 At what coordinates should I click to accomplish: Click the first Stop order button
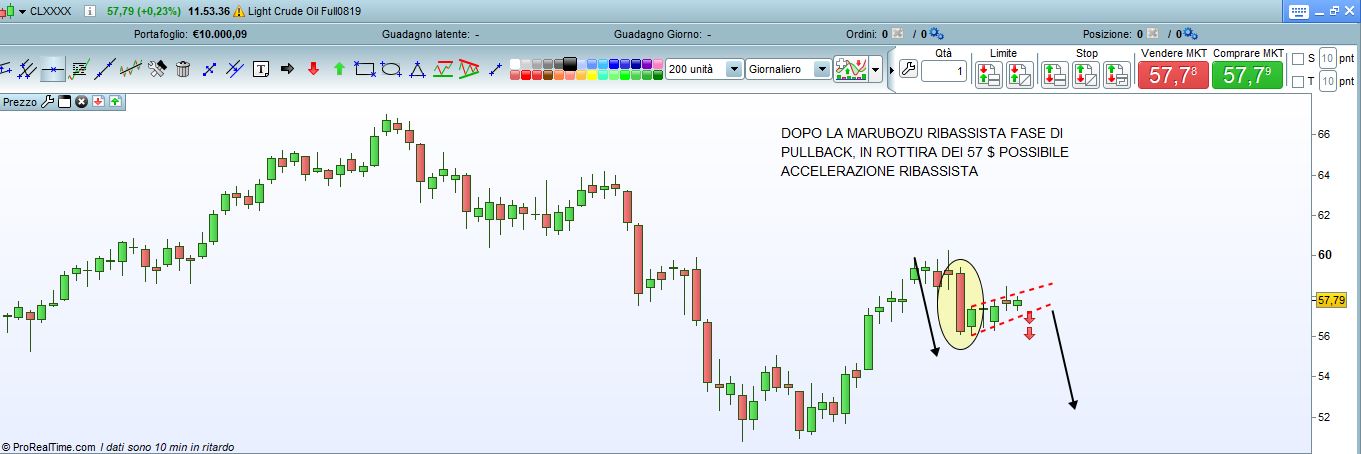click(1055, 75)
